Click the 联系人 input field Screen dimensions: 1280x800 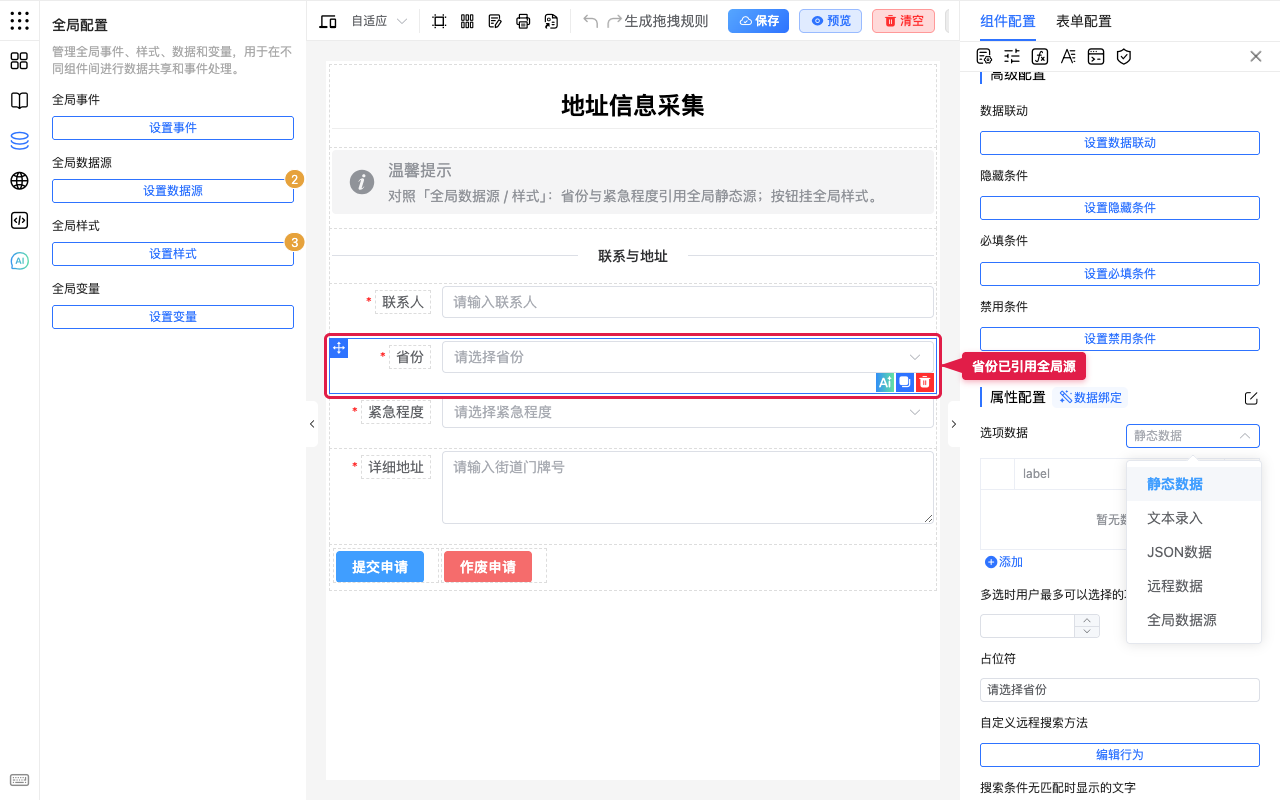tap(687, 302)
